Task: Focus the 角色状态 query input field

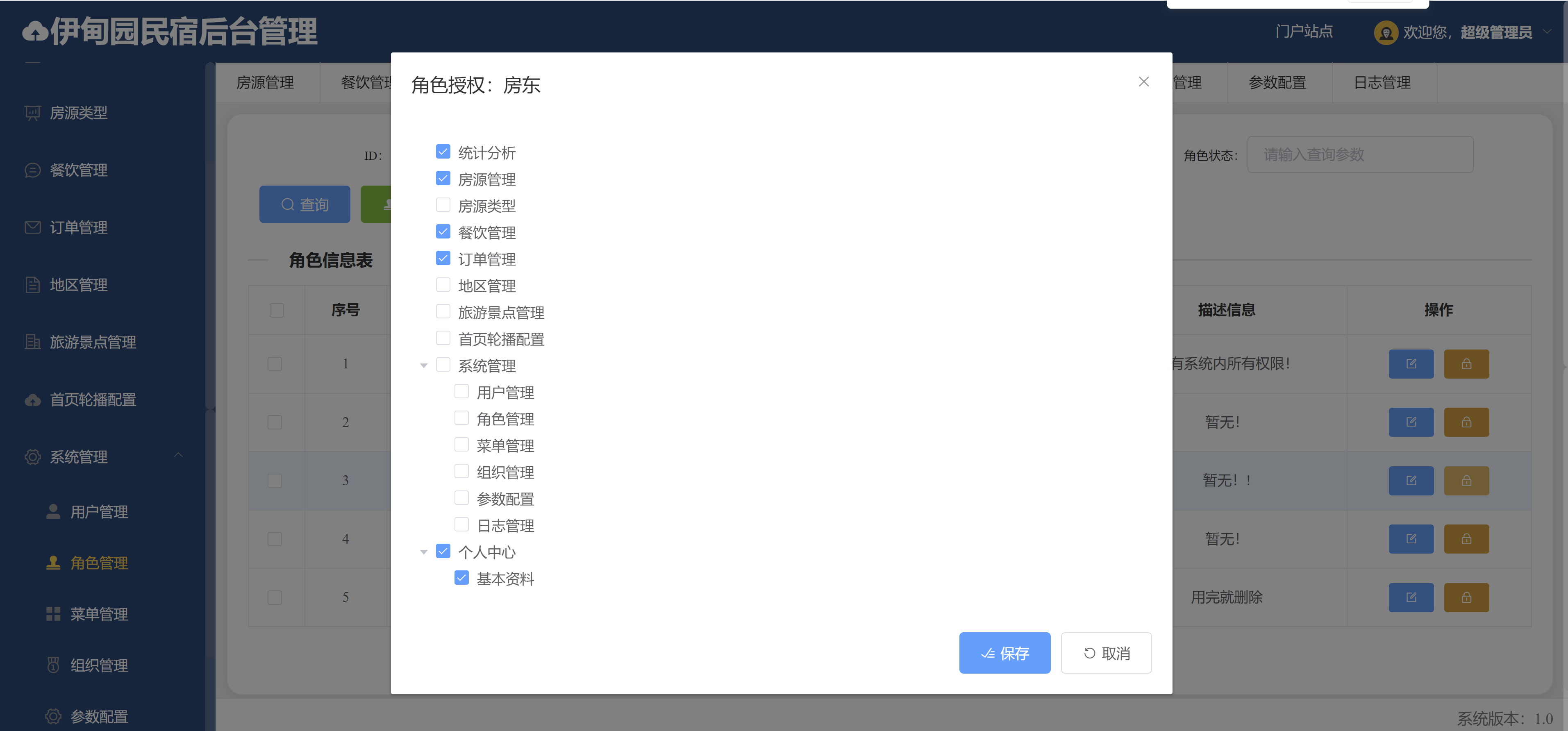Action: [x=1360, y=154]
